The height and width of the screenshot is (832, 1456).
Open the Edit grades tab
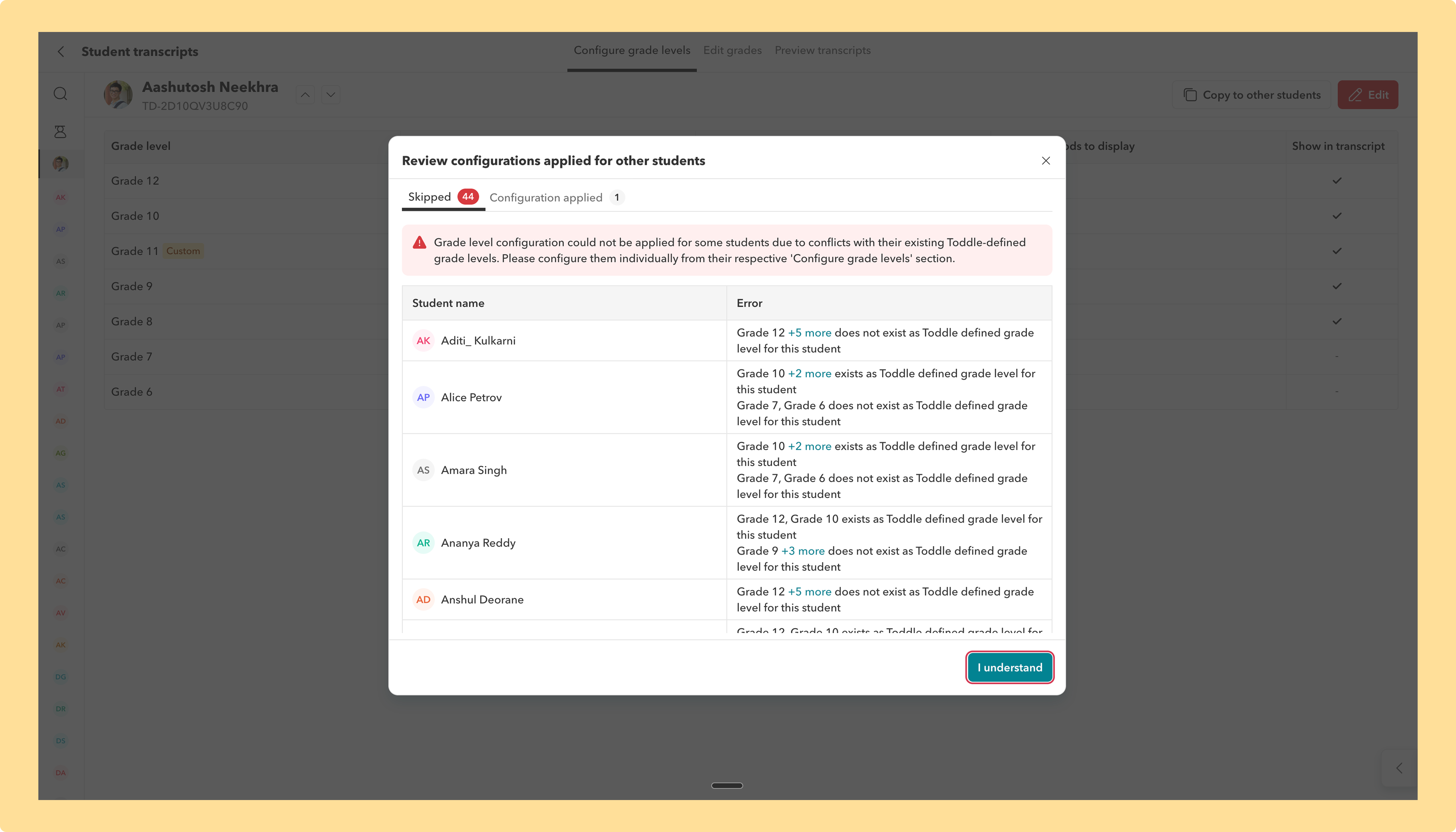click(732, 50)
